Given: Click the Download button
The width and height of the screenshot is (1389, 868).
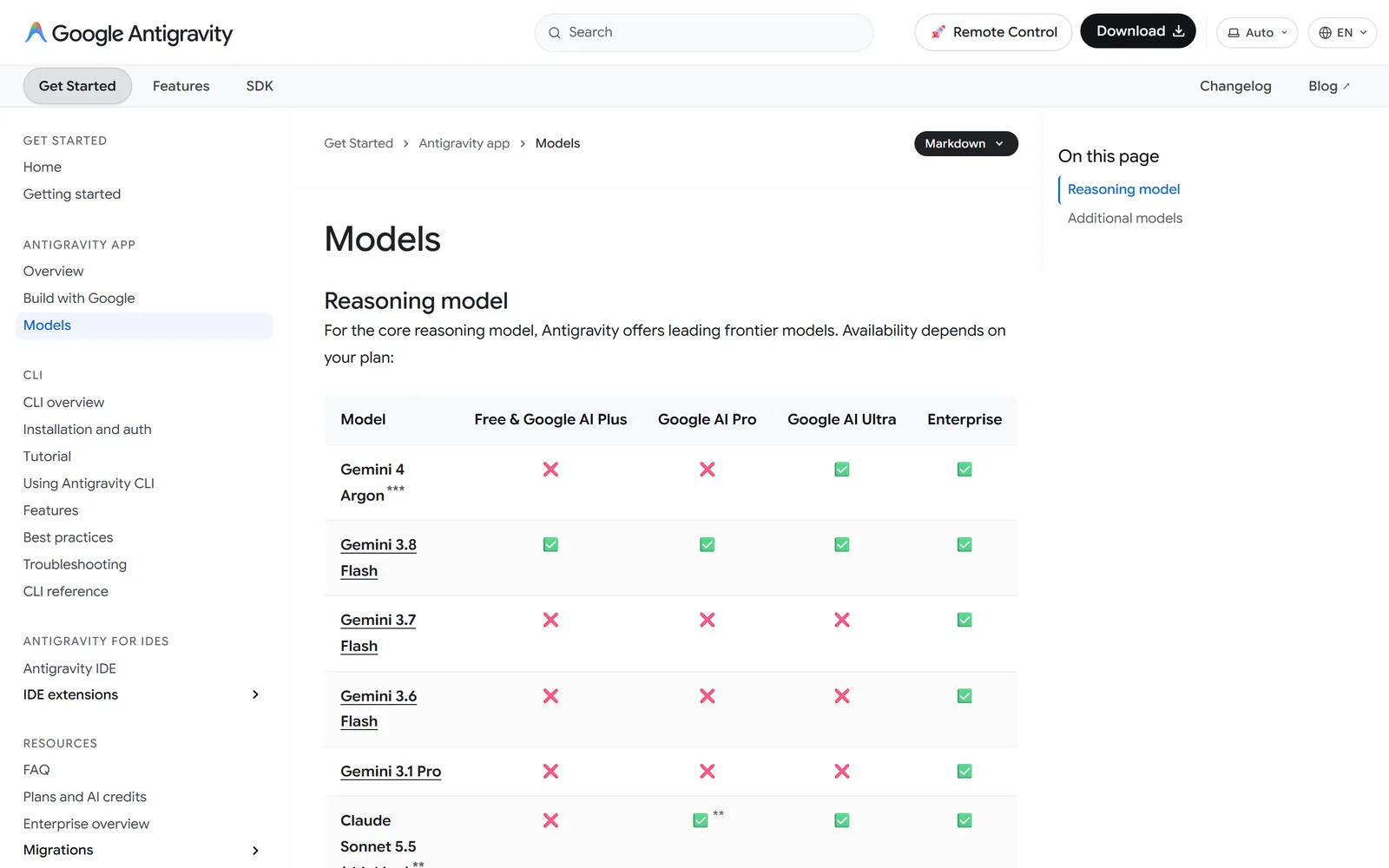Looking at the screenshot, I should click(x=1138, y=31).
